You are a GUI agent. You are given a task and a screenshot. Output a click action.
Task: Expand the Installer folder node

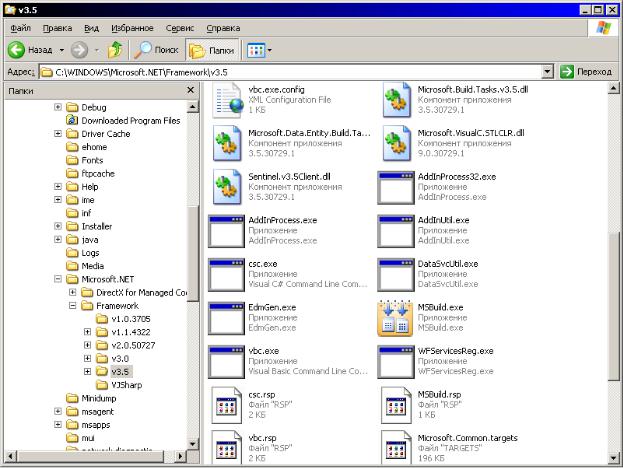coord(58,226)
